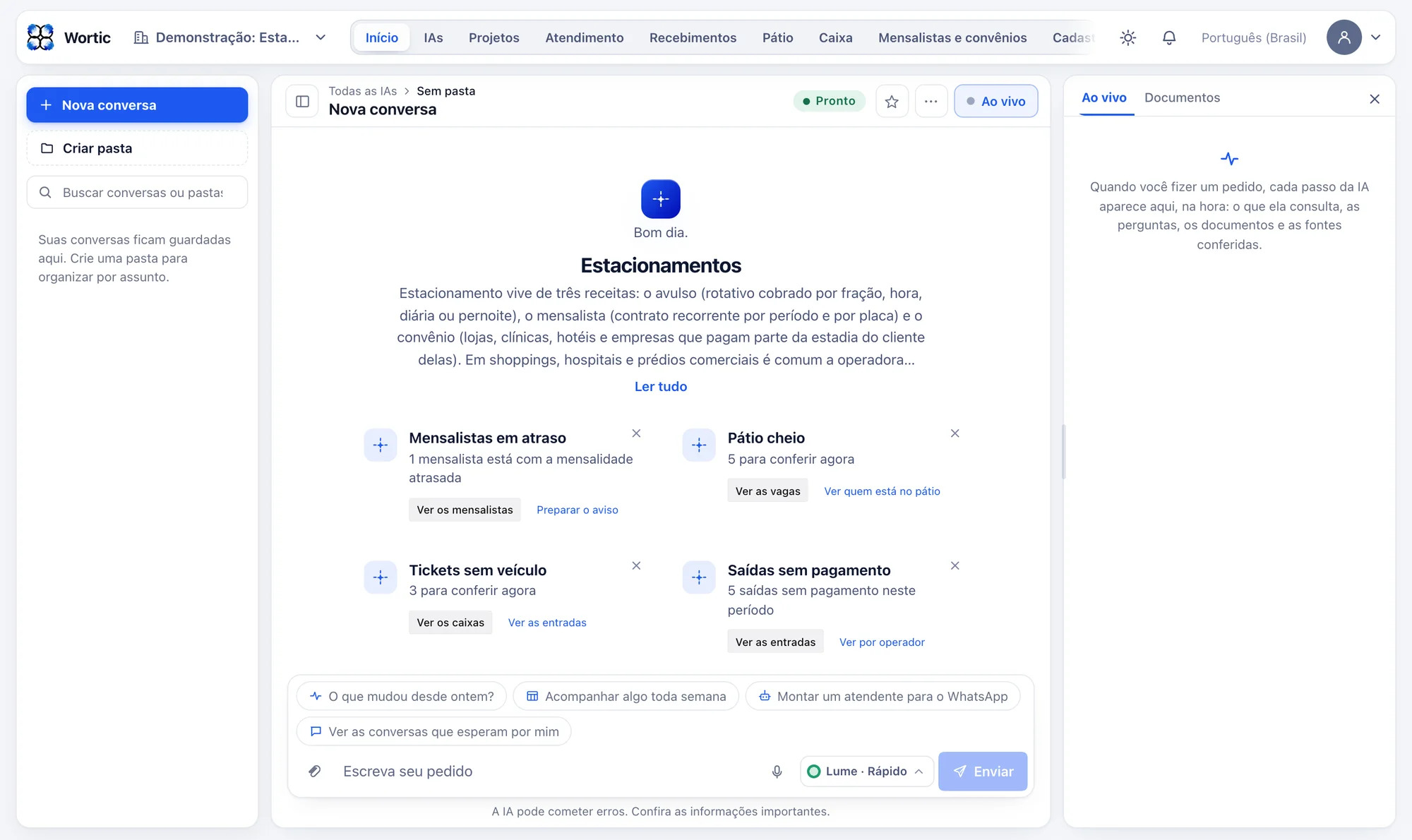Screen dimensions: 1412x840
Task: Expand the Lume · Rápido model selector
Action: tap(866, 772)
